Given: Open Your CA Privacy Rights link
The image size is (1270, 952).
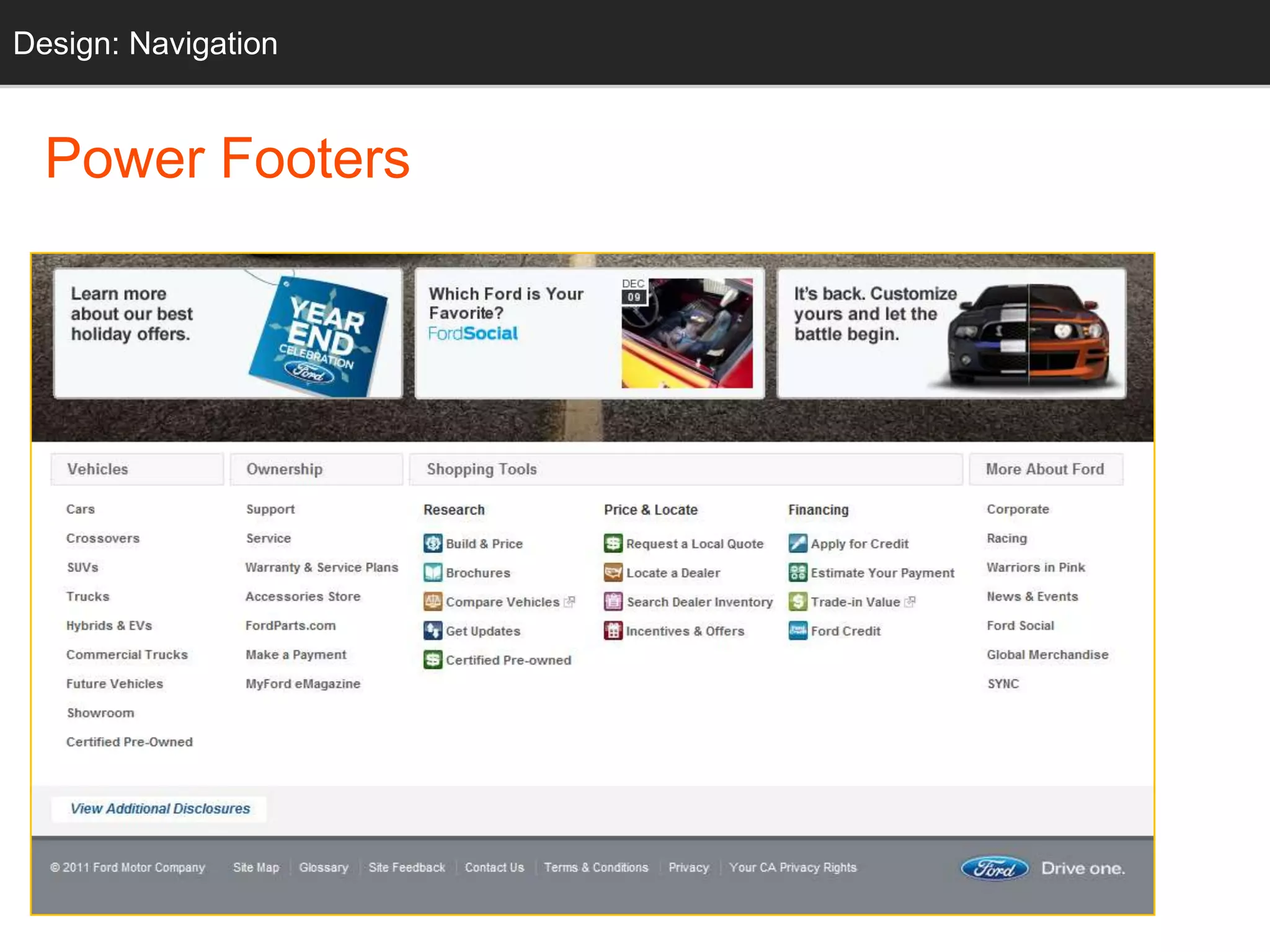Looking at the screenshot, I should [x=793, y=868].
